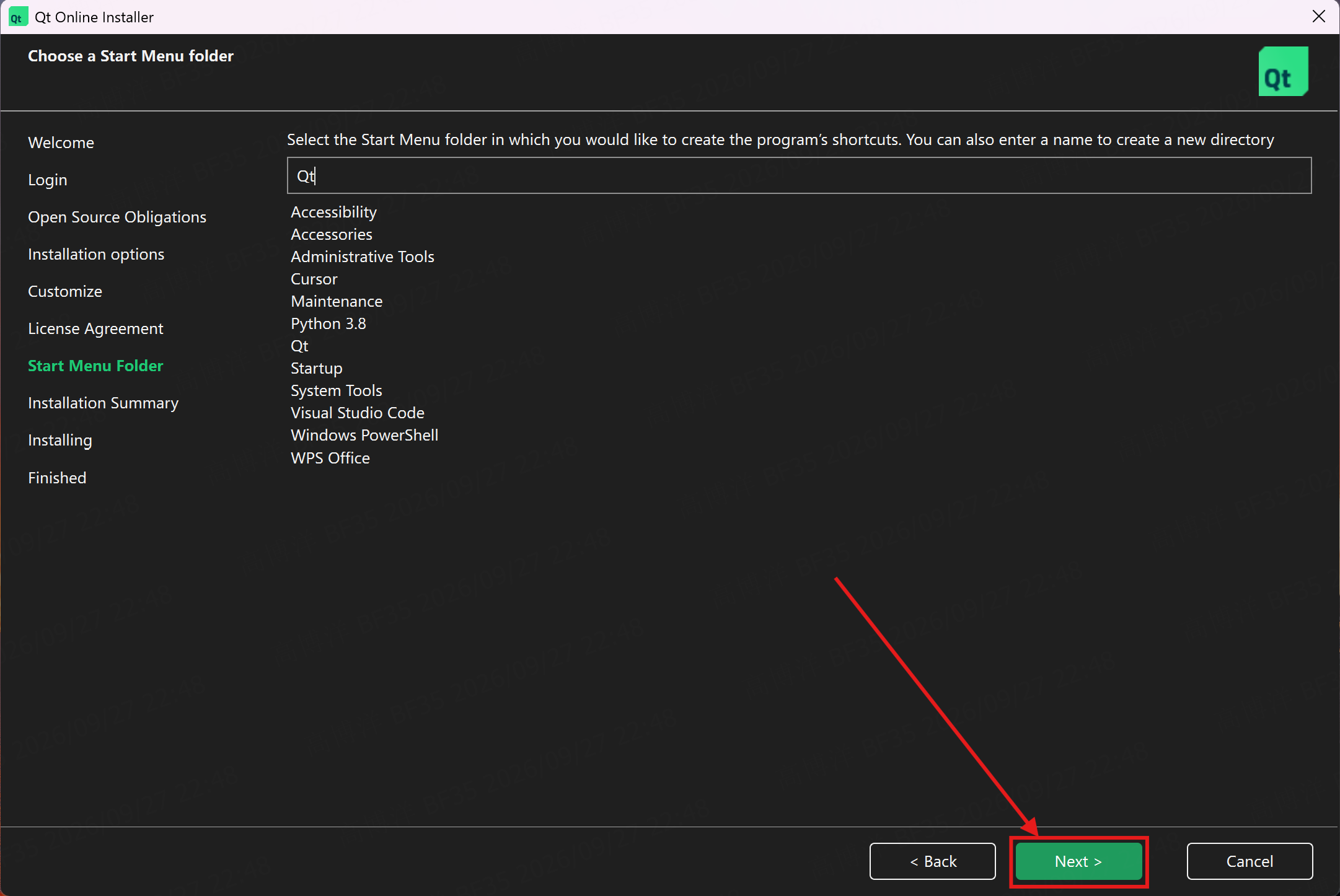Cancel the Qt installation
The height and width of the screenshot is (896, 1340).
tap(1250, 861)
